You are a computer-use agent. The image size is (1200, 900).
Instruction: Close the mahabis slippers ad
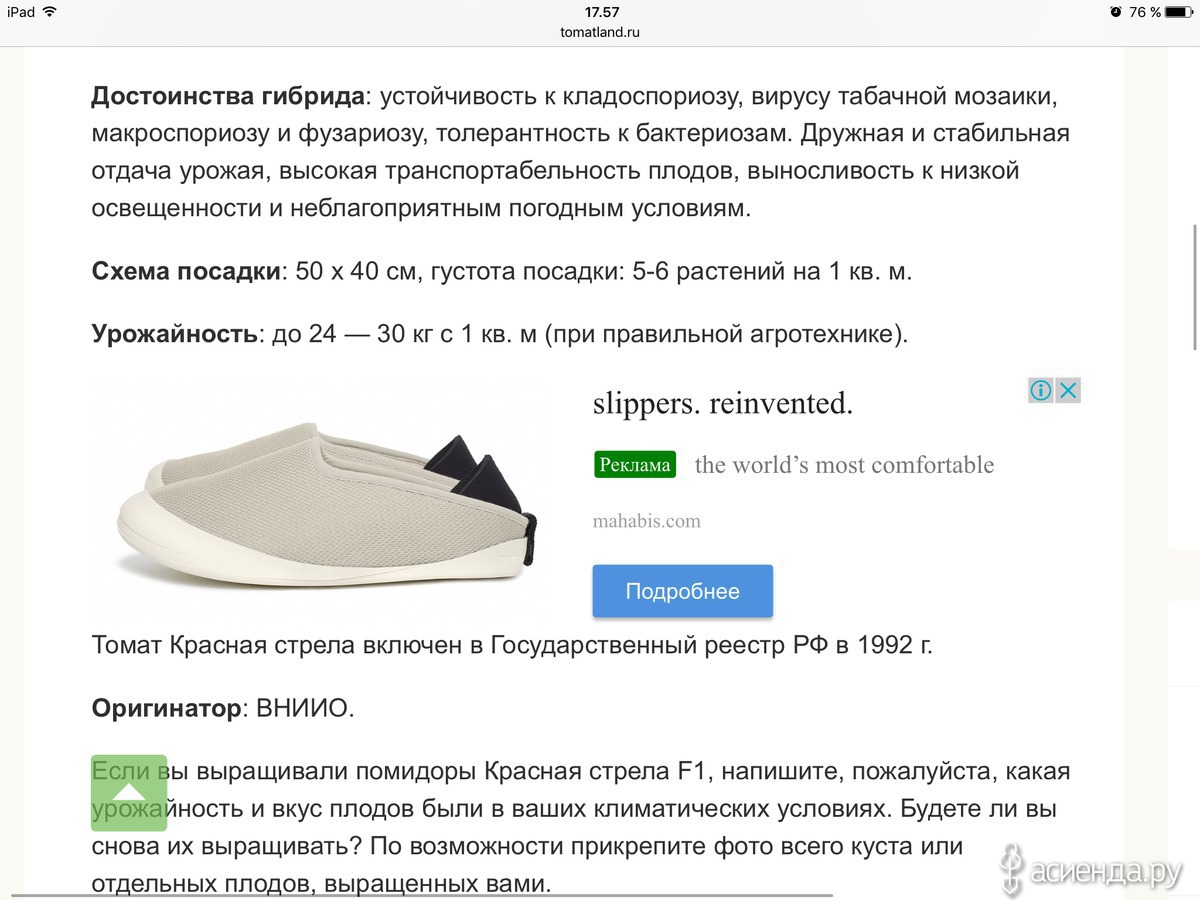1068,390
